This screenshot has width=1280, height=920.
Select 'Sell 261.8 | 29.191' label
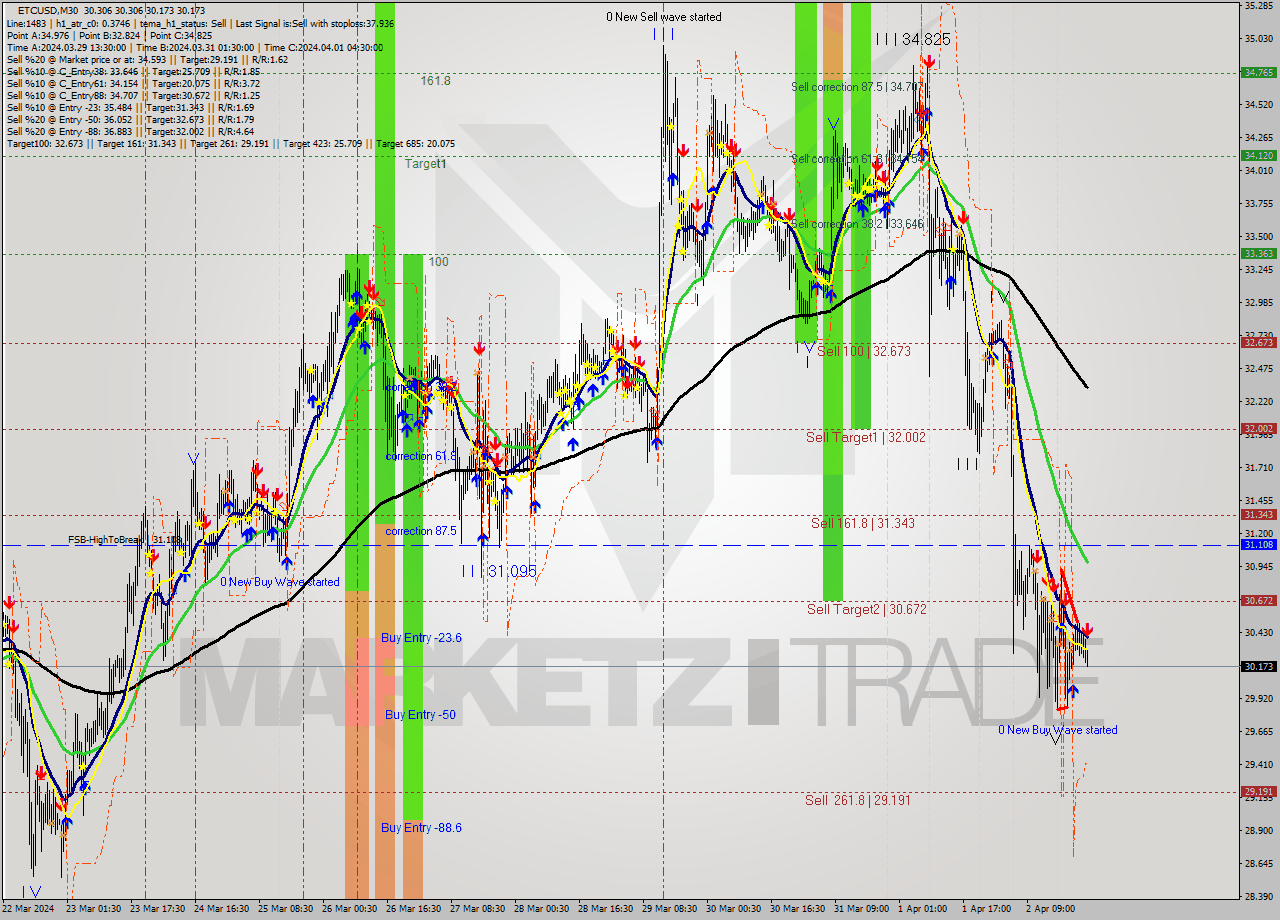pos(858,800)
